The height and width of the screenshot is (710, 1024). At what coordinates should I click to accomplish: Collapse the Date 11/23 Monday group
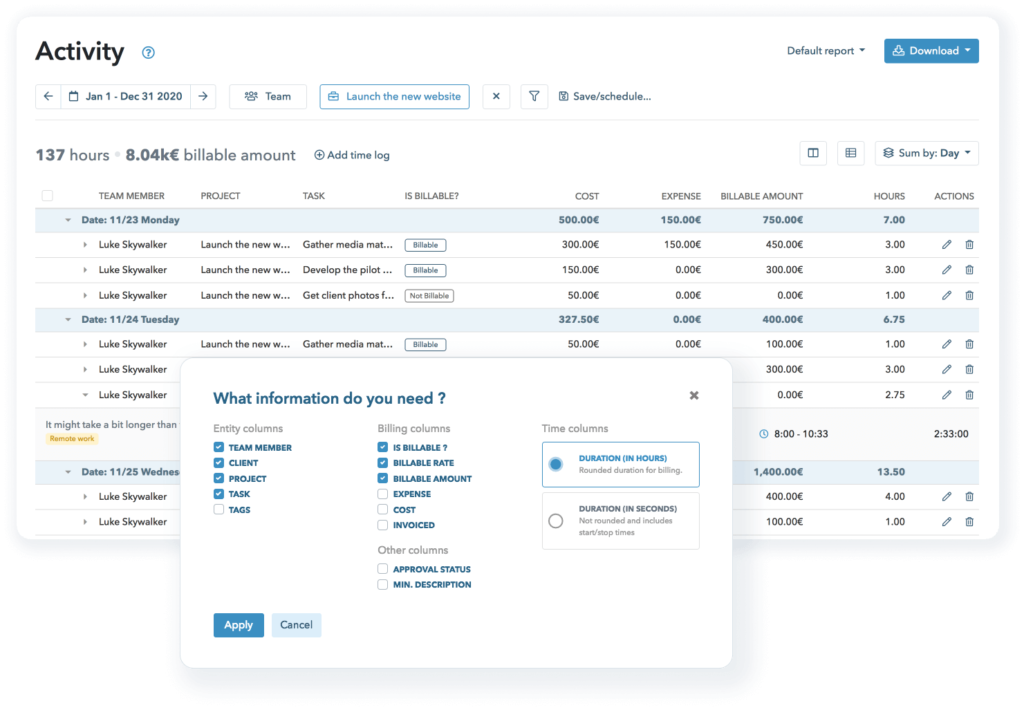click(x=68, y=220)
